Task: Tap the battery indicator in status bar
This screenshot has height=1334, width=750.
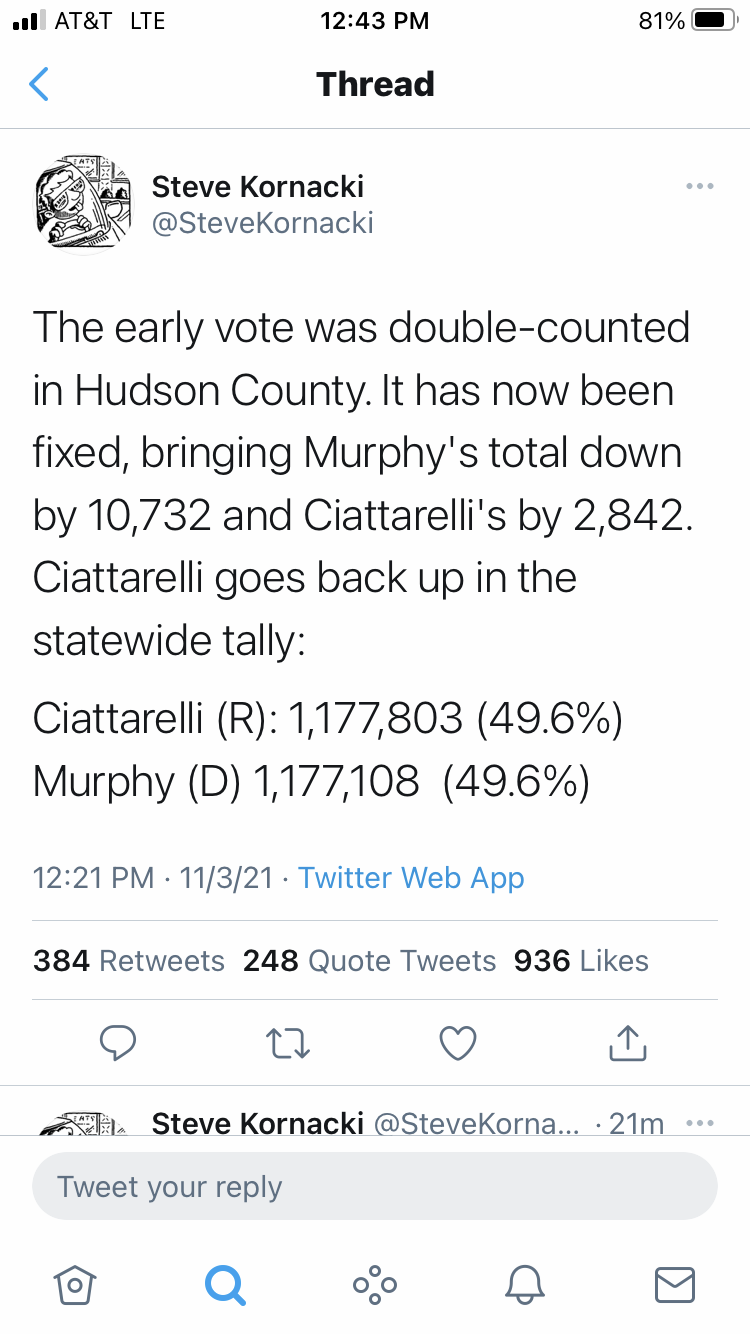Action: coord(713,20)
